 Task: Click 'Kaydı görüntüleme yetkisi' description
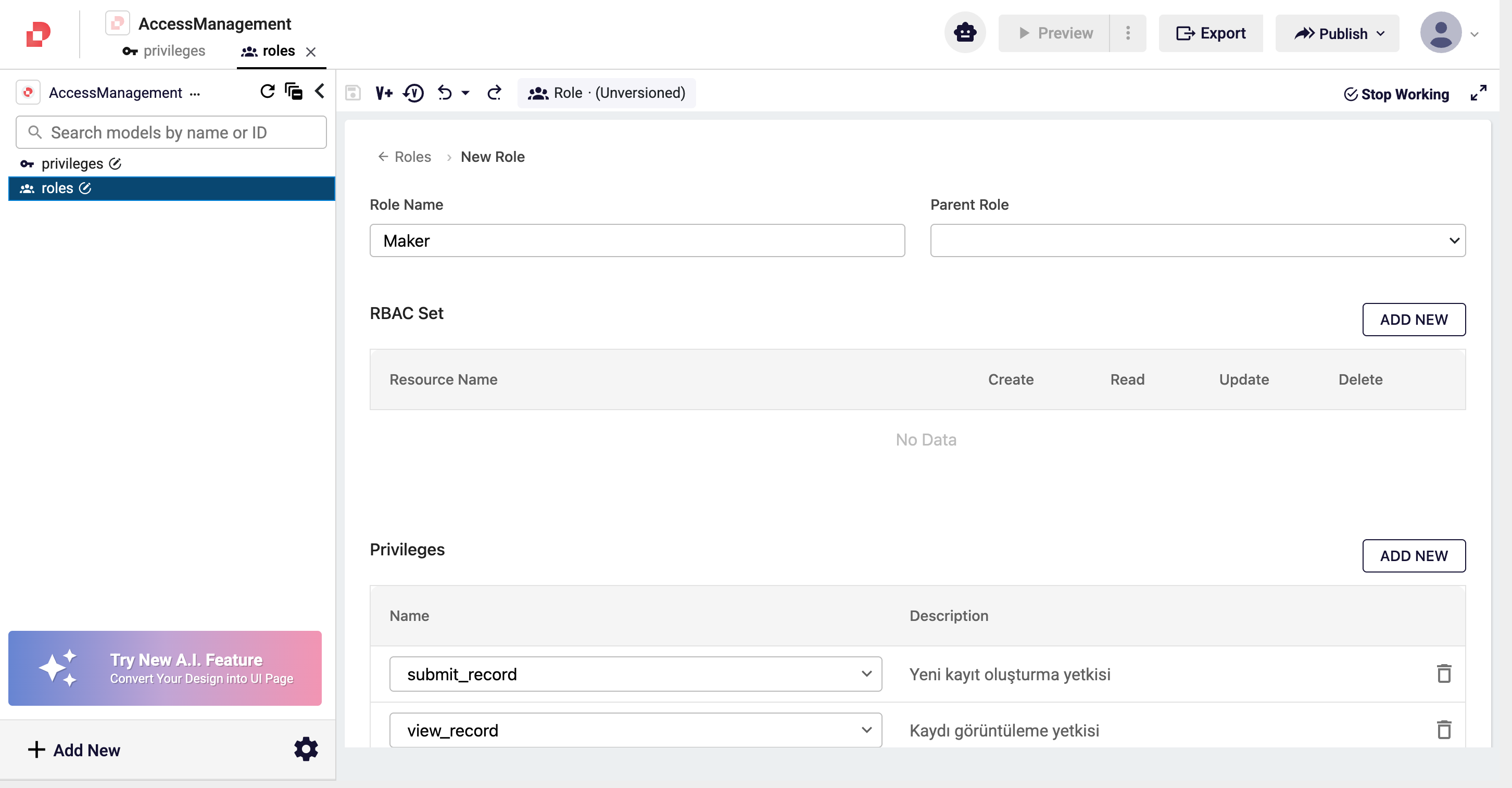(1004, 731)
